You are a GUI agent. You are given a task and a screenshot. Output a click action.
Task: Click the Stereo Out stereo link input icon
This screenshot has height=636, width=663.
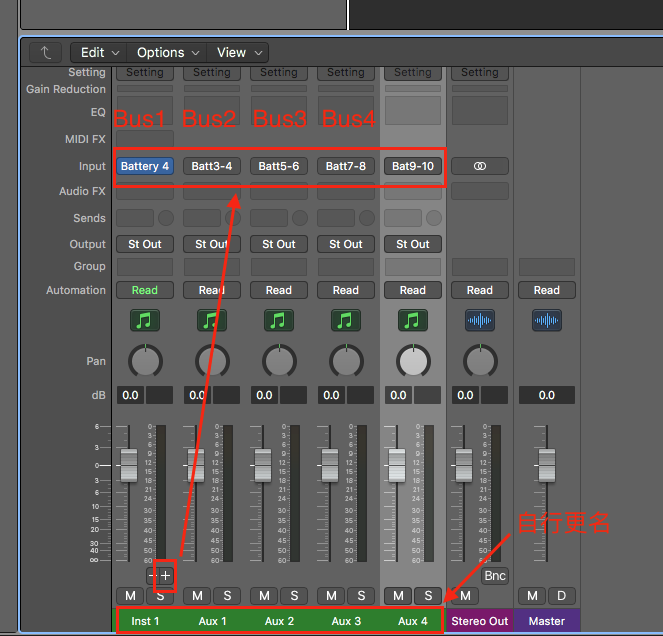[x=480, y=166]
